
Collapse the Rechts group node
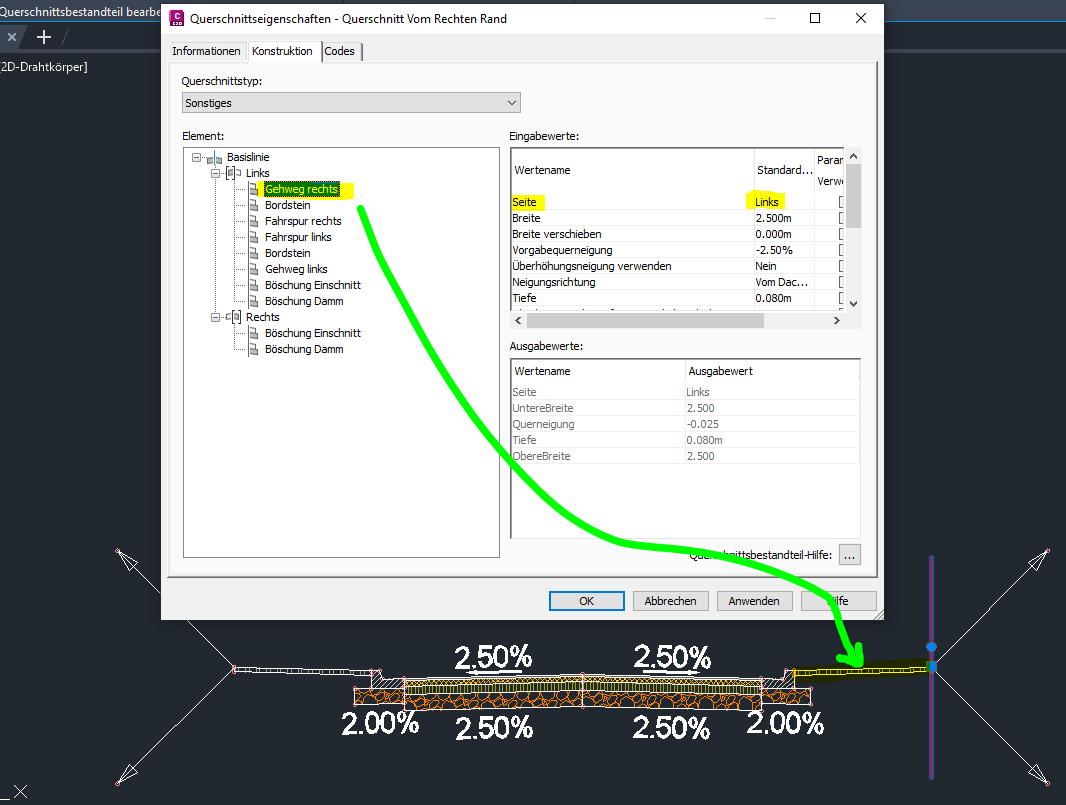216,317
